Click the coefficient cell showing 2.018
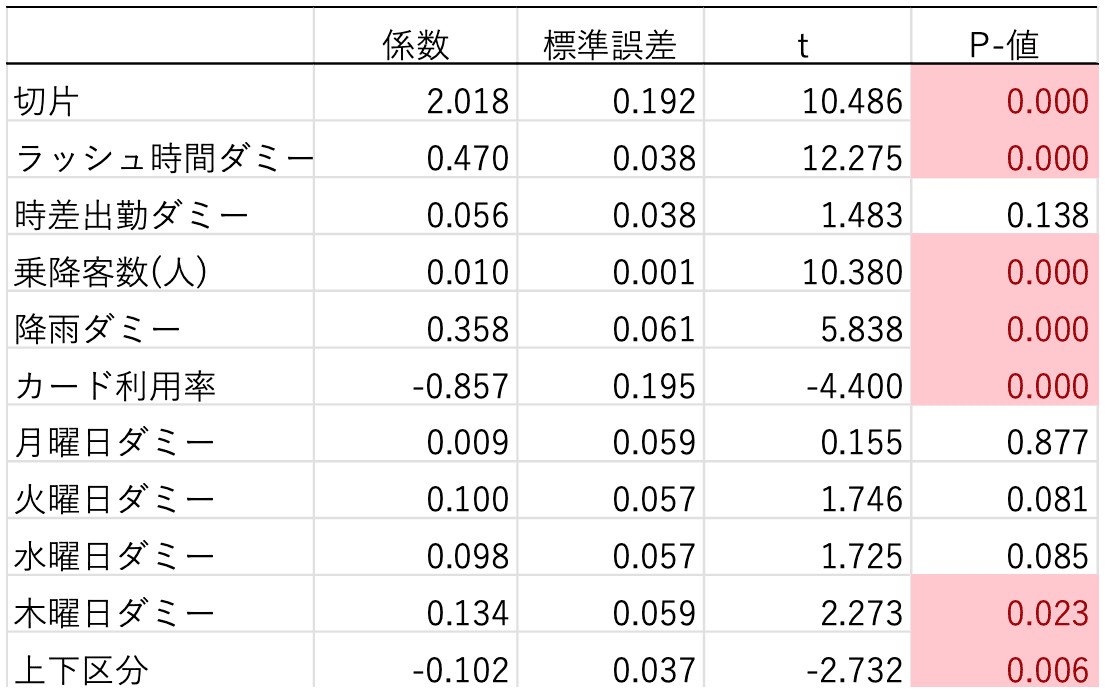Image resolution: width=1105 pixels, height=695 pixels. (x=466, y=101)
